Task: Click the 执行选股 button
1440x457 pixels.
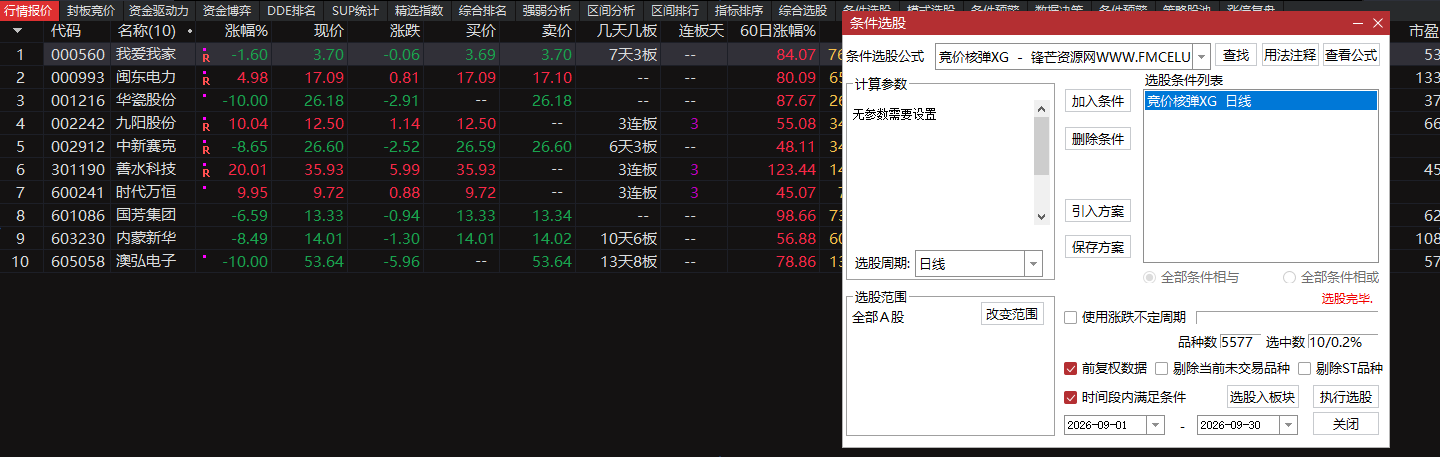Action: (1346, 397)
